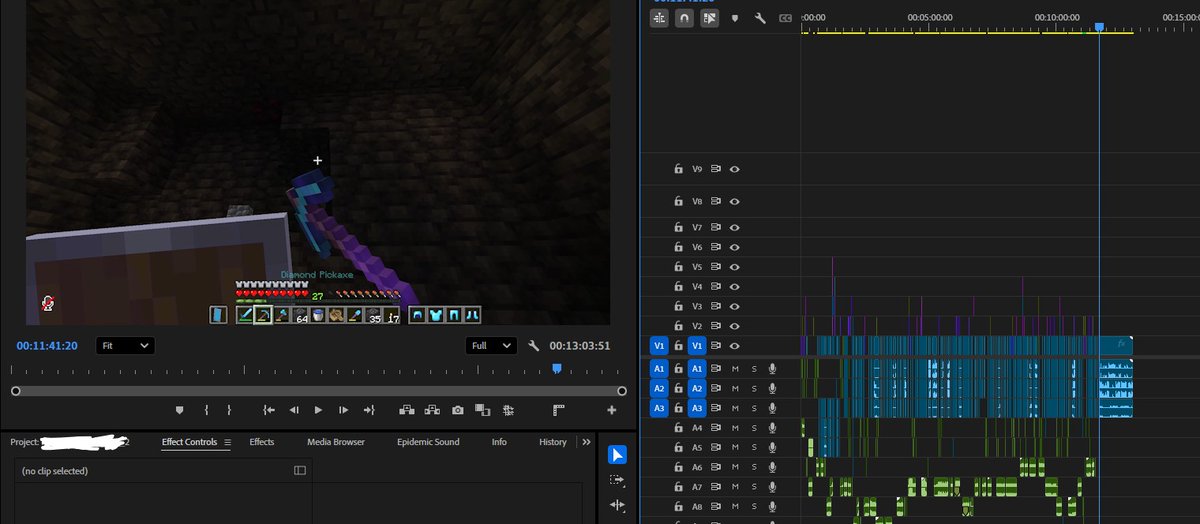This screenshot has height=524, width=1200.
Task: Open the Button Editor plus icon
Action: [611, 410]
